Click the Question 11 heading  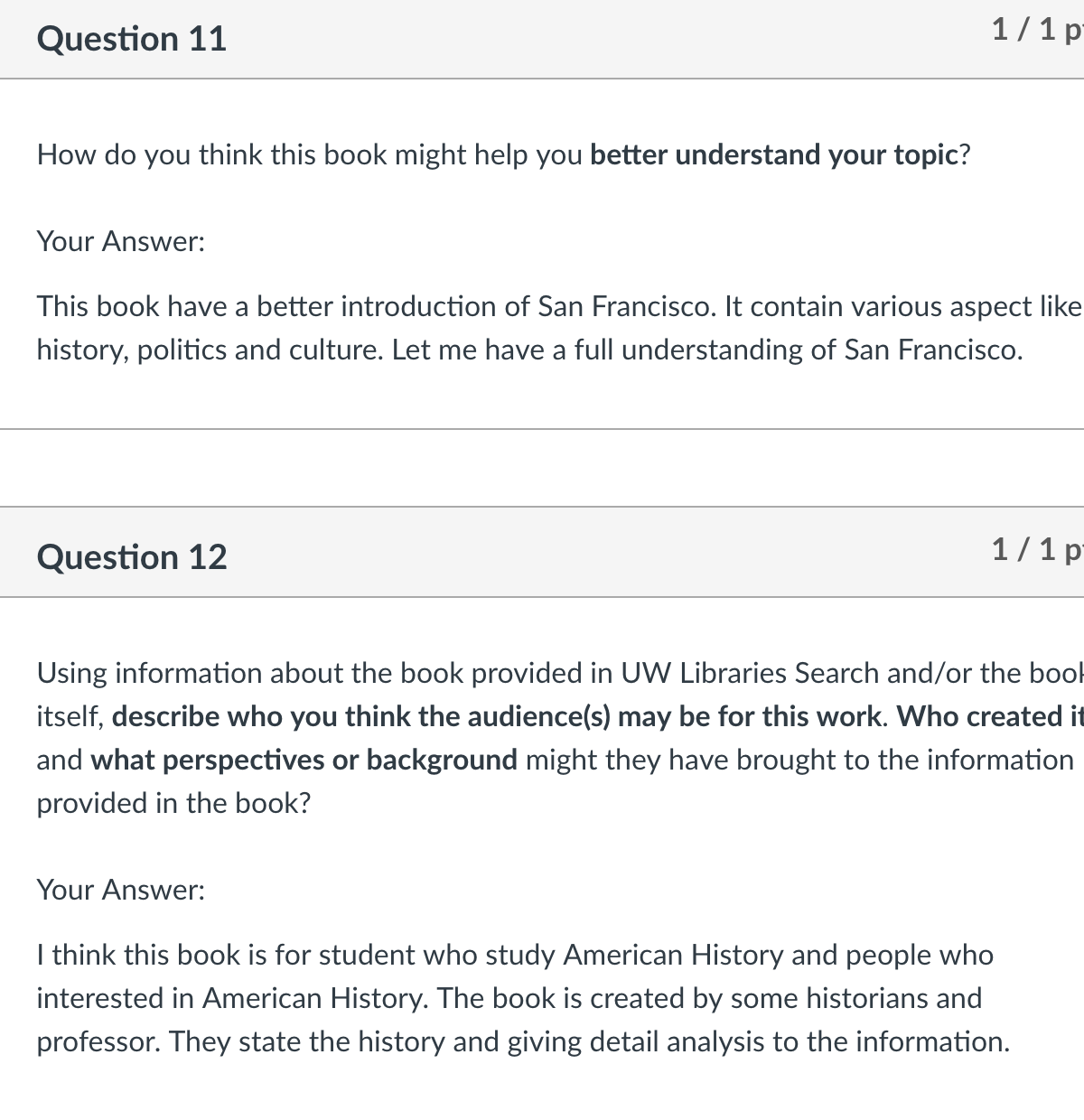point(132,39)
